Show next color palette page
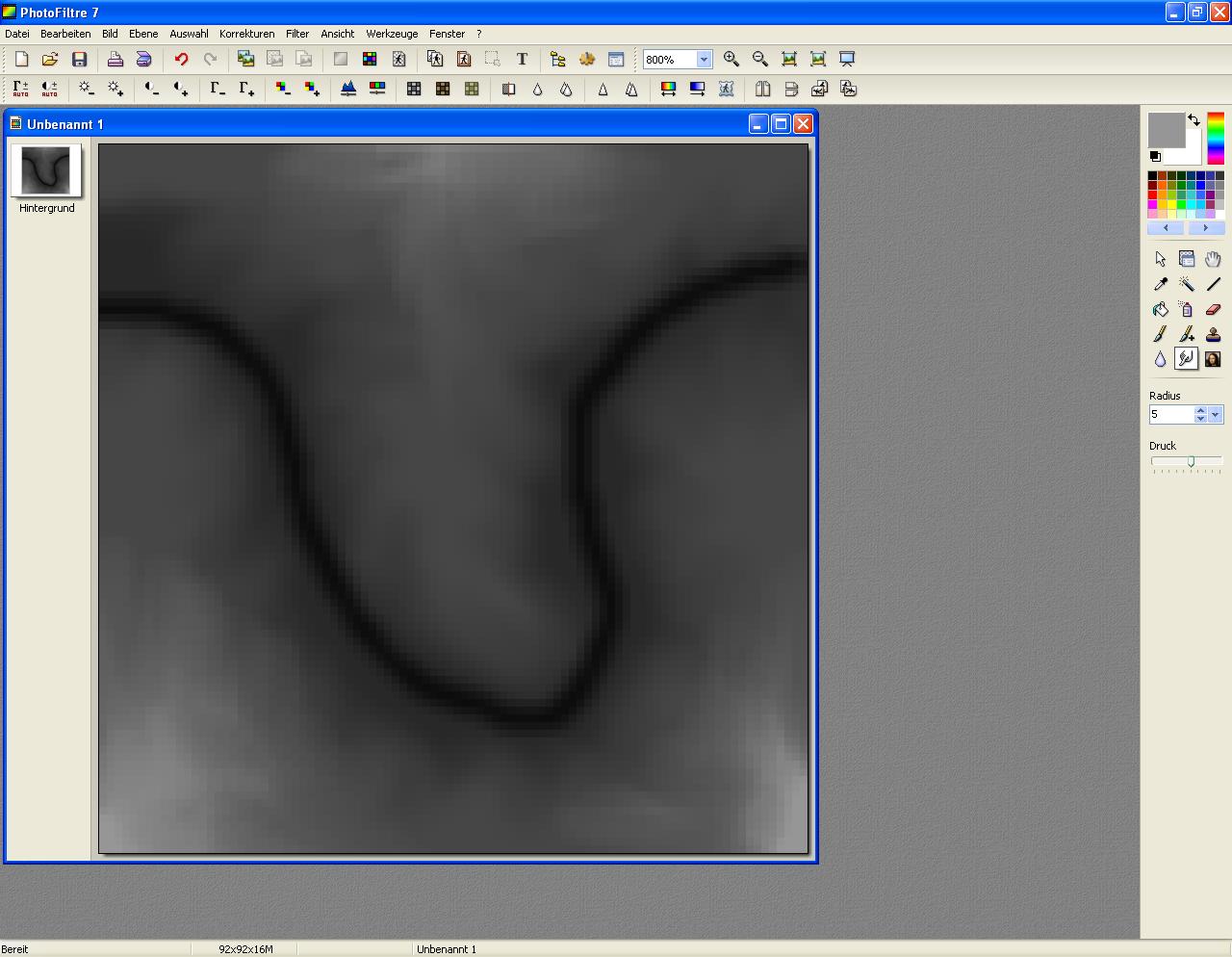This screenshot has width=1232, height=957. [x=1205, y=228]
